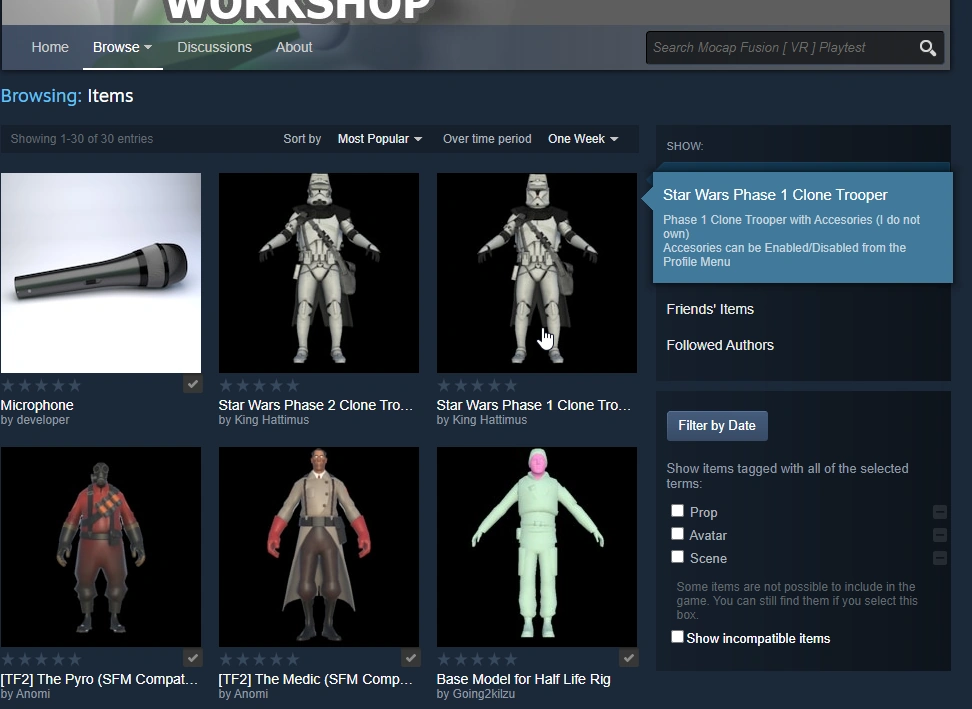Open [TF2] The Medic item title
This screenshot has width=972, height=709.
(x=316, y=679)
